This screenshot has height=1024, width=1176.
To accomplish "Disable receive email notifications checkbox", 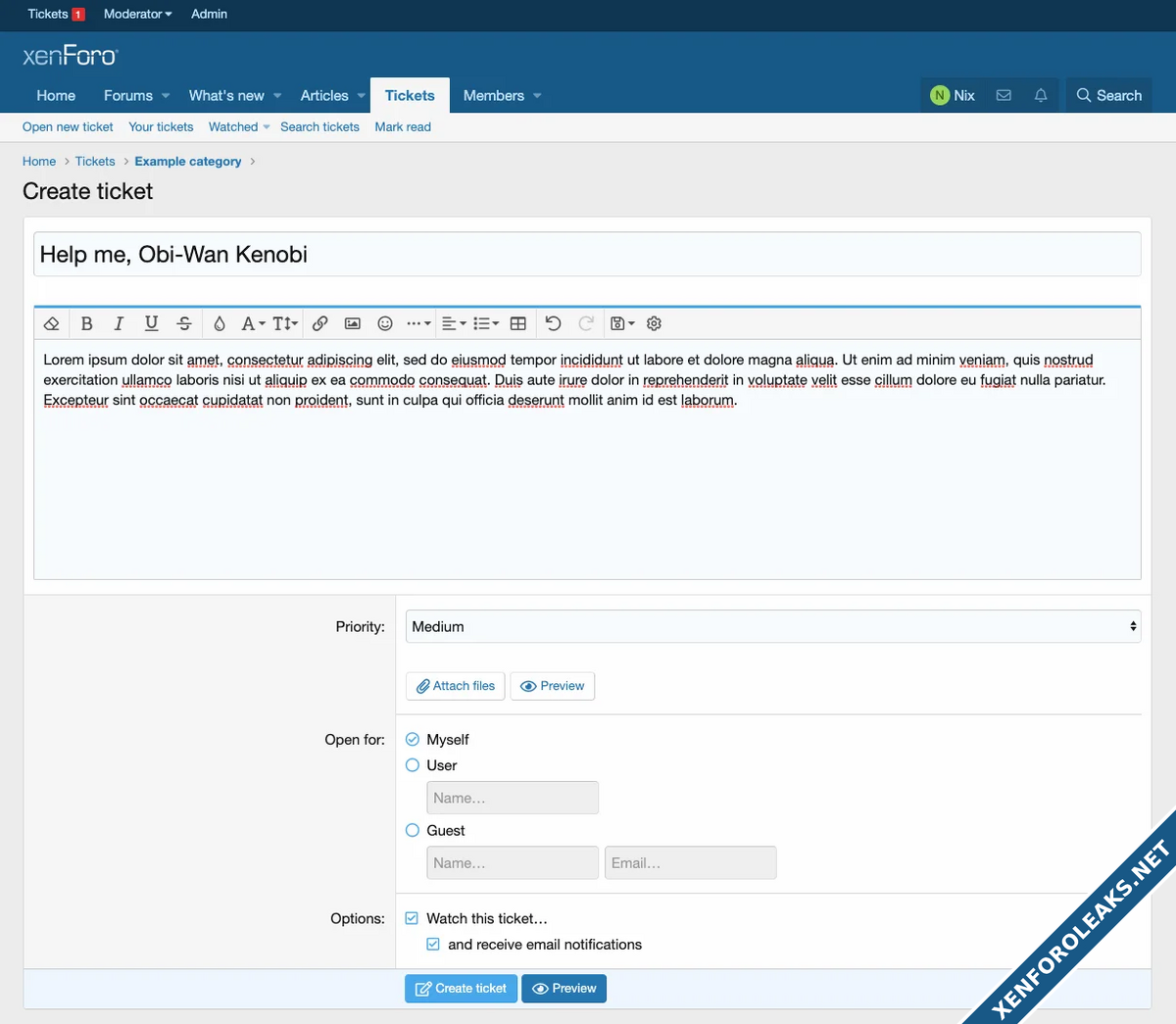I will point(433,945).
